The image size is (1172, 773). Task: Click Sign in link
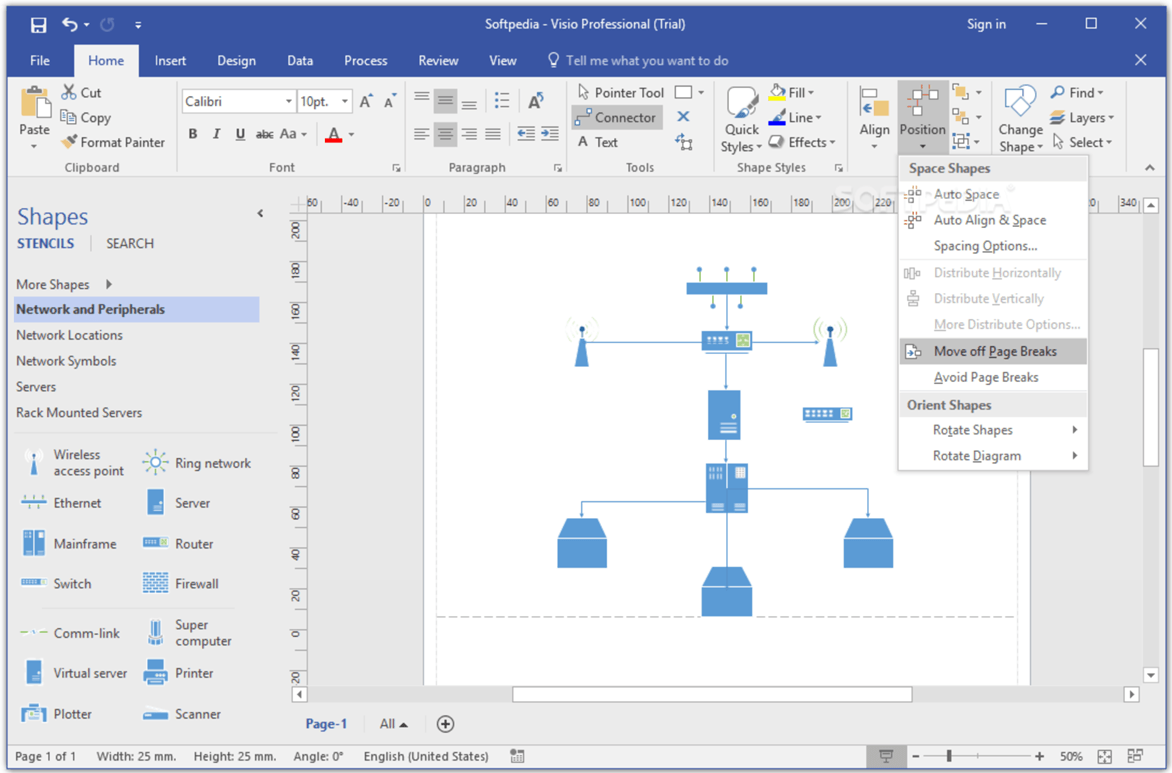[986, 24]
